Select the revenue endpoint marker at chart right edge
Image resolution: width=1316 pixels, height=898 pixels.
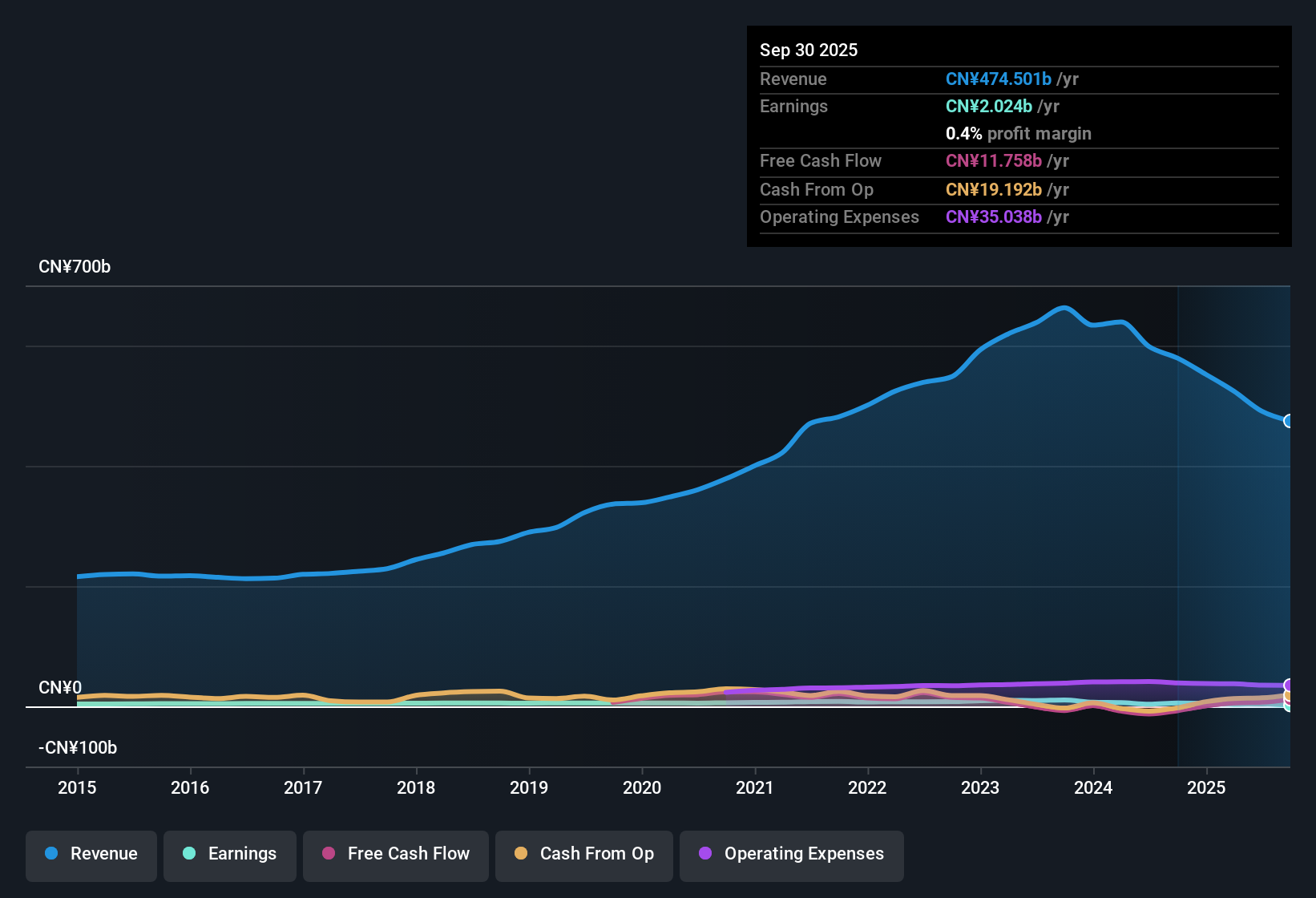click(1289, 420)
